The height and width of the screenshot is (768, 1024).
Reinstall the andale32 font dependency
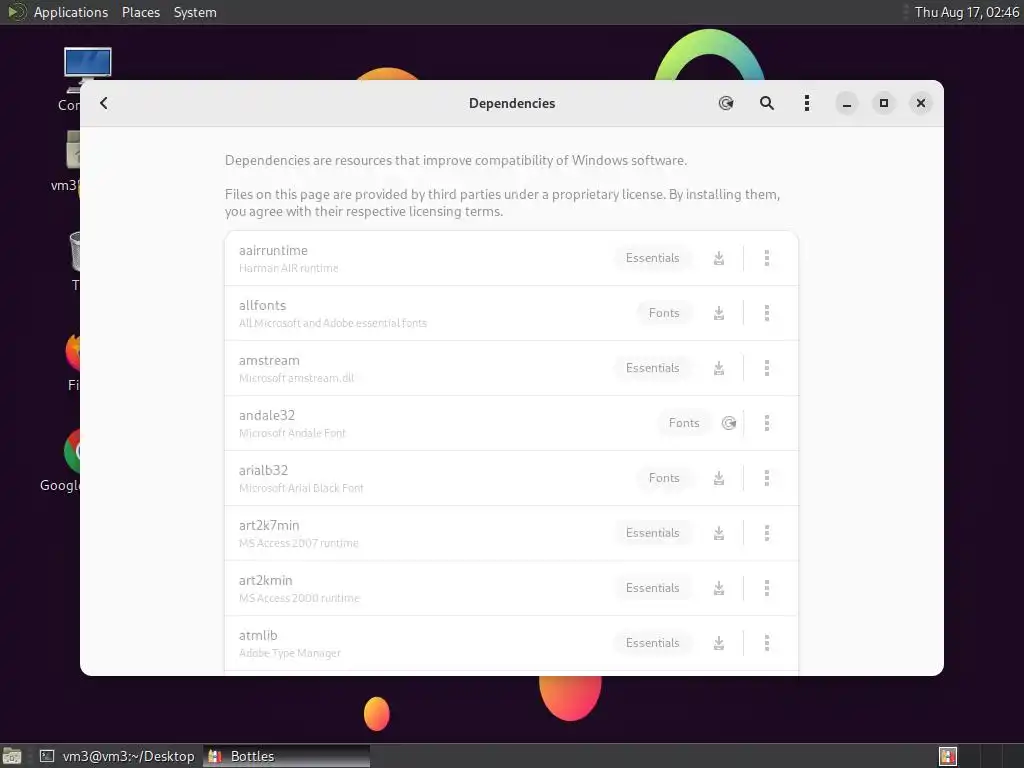729,423
